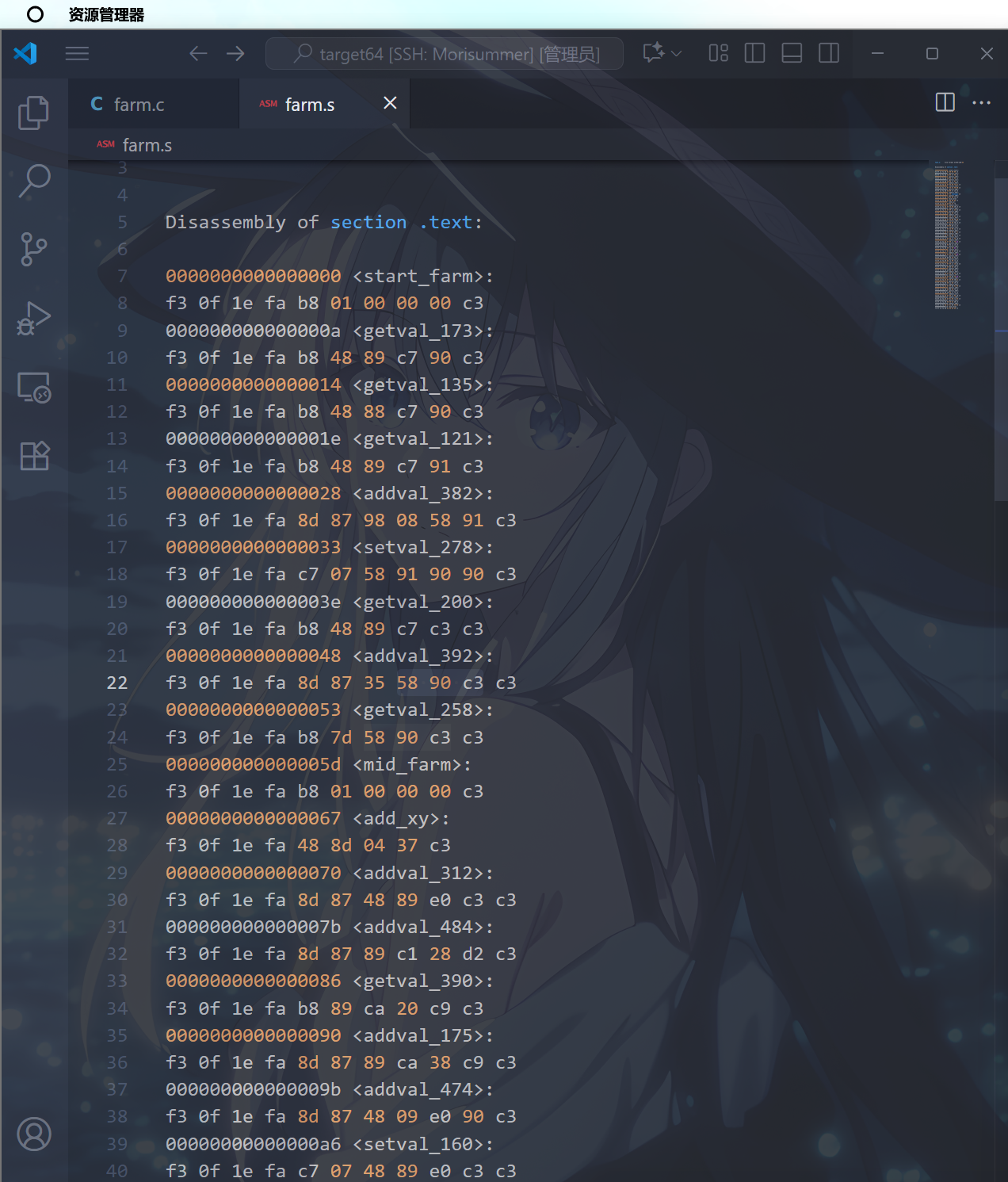Expand the Copilot chat dropdown arrow
The image size is (1008, 1182).
(677, 53)
